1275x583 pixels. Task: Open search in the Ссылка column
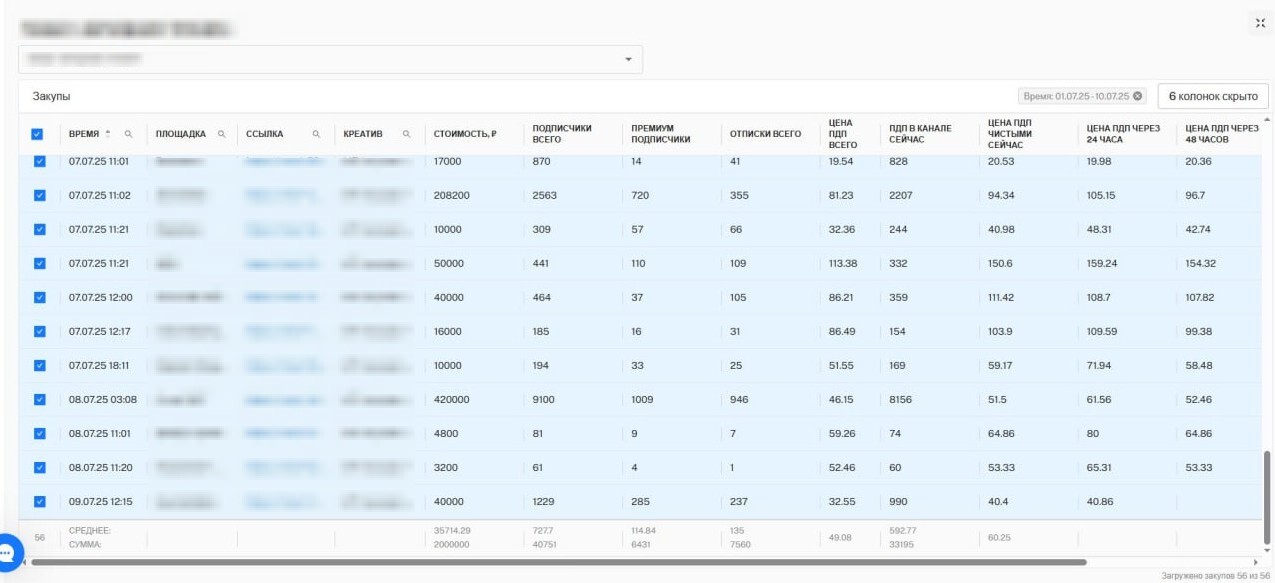pos(316,133)
